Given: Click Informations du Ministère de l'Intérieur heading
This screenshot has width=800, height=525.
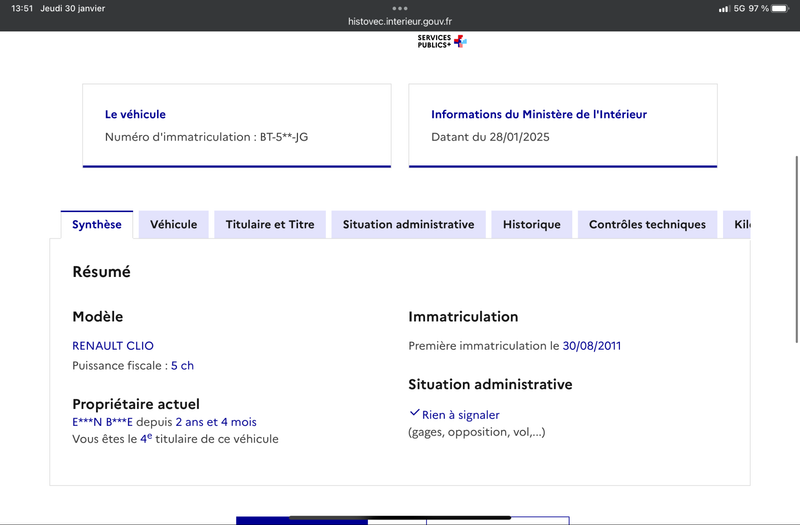Looking at the screenshot, I should 539,114.
